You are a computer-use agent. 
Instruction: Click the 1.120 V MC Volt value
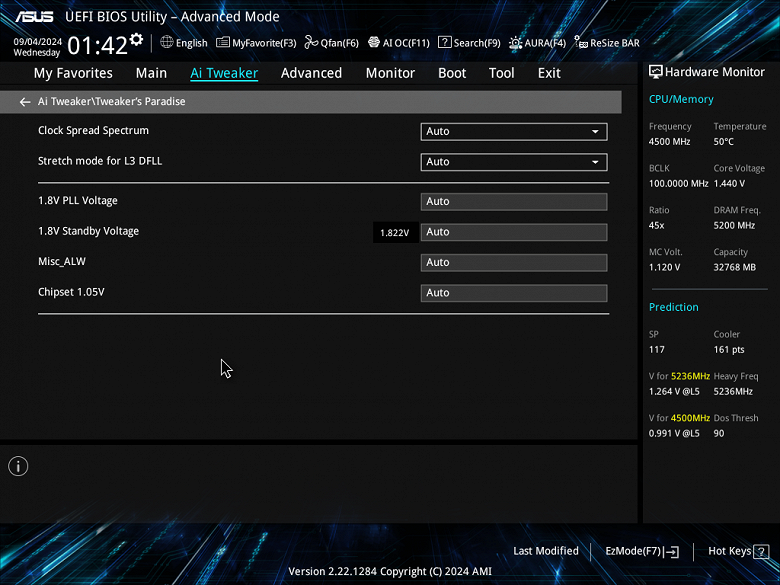[664, 267]
